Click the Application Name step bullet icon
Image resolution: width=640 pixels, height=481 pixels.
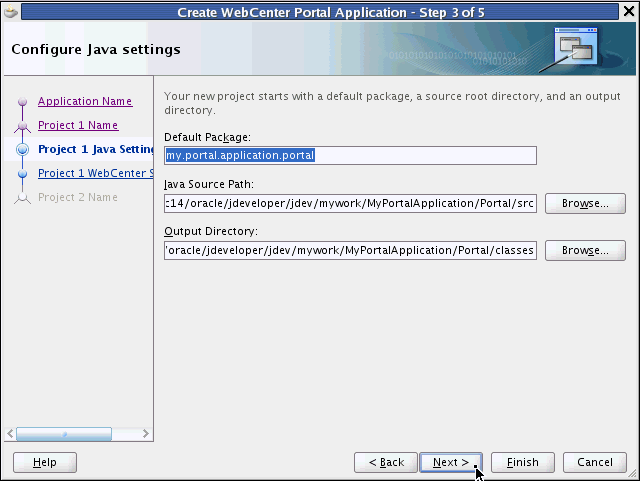pyautogui.click(x=22, y=101)
